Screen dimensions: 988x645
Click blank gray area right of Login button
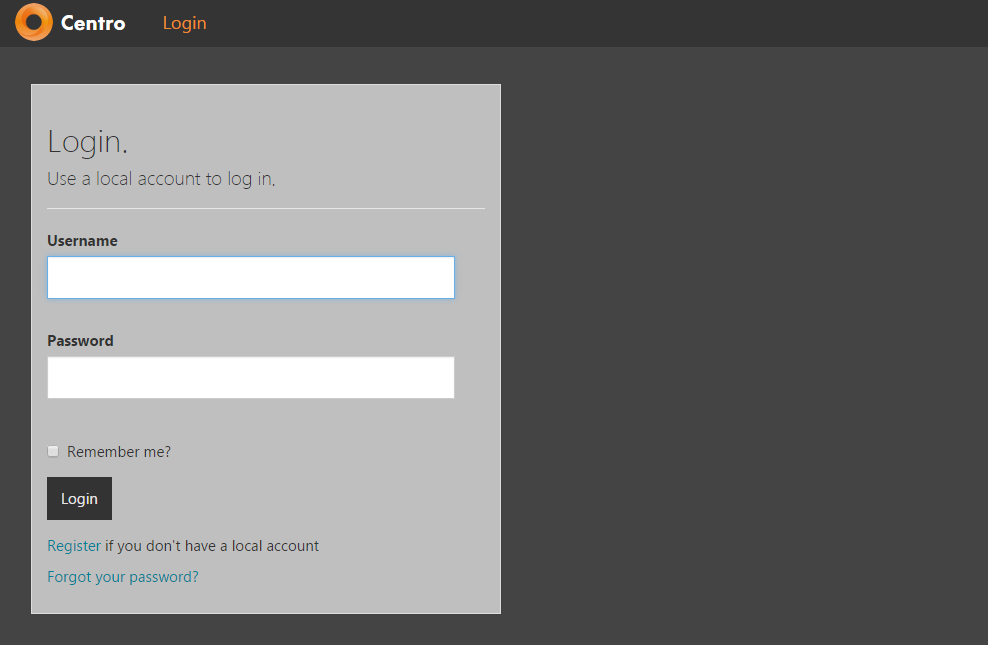point(300,498)
